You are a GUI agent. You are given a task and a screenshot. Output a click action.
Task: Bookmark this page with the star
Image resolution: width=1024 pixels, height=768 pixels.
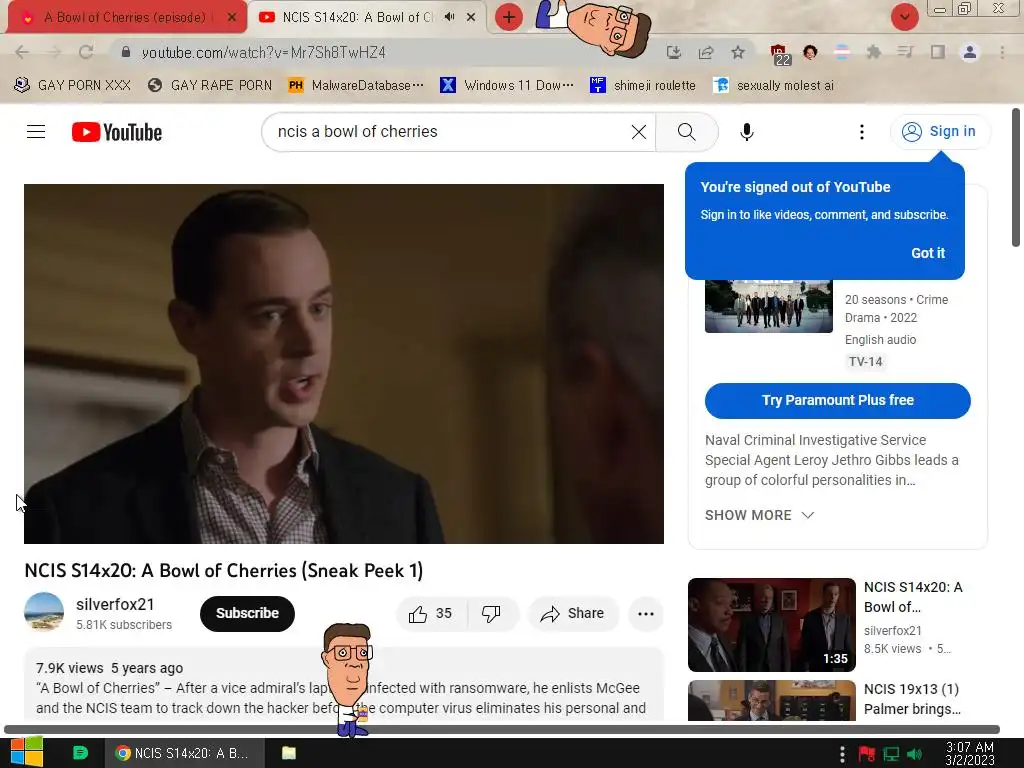738,52
